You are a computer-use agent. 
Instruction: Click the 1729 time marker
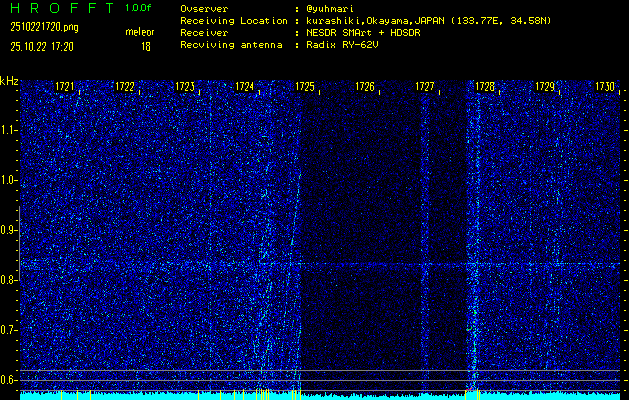point(545,86)
